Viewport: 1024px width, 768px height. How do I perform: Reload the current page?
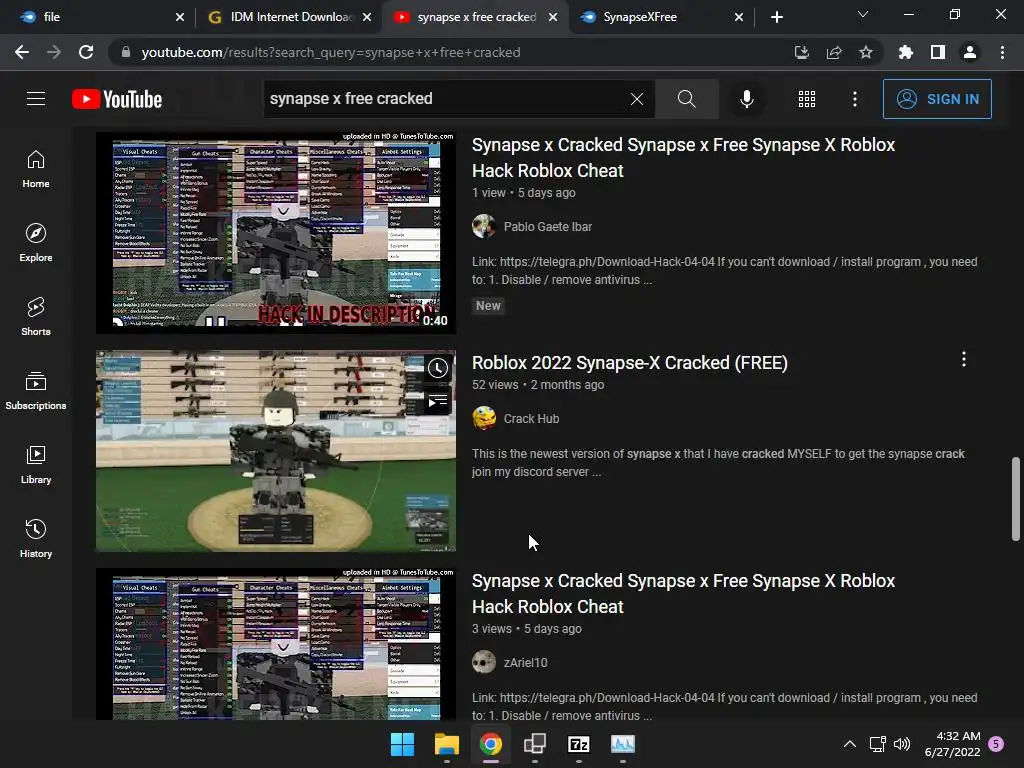point(86,52)
